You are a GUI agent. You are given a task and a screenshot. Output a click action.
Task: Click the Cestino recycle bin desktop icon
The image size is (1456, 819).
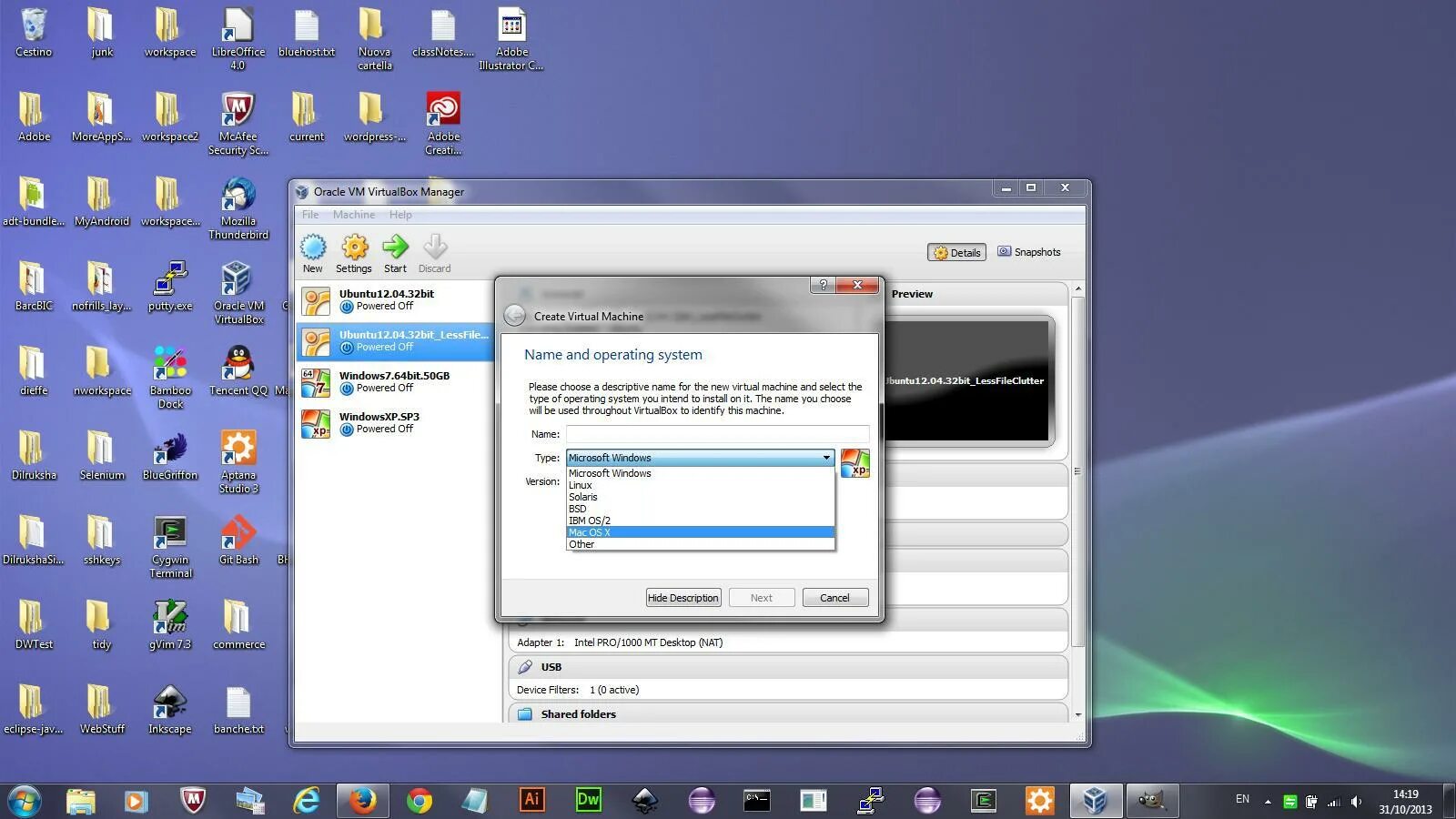(x=34, y=33)
